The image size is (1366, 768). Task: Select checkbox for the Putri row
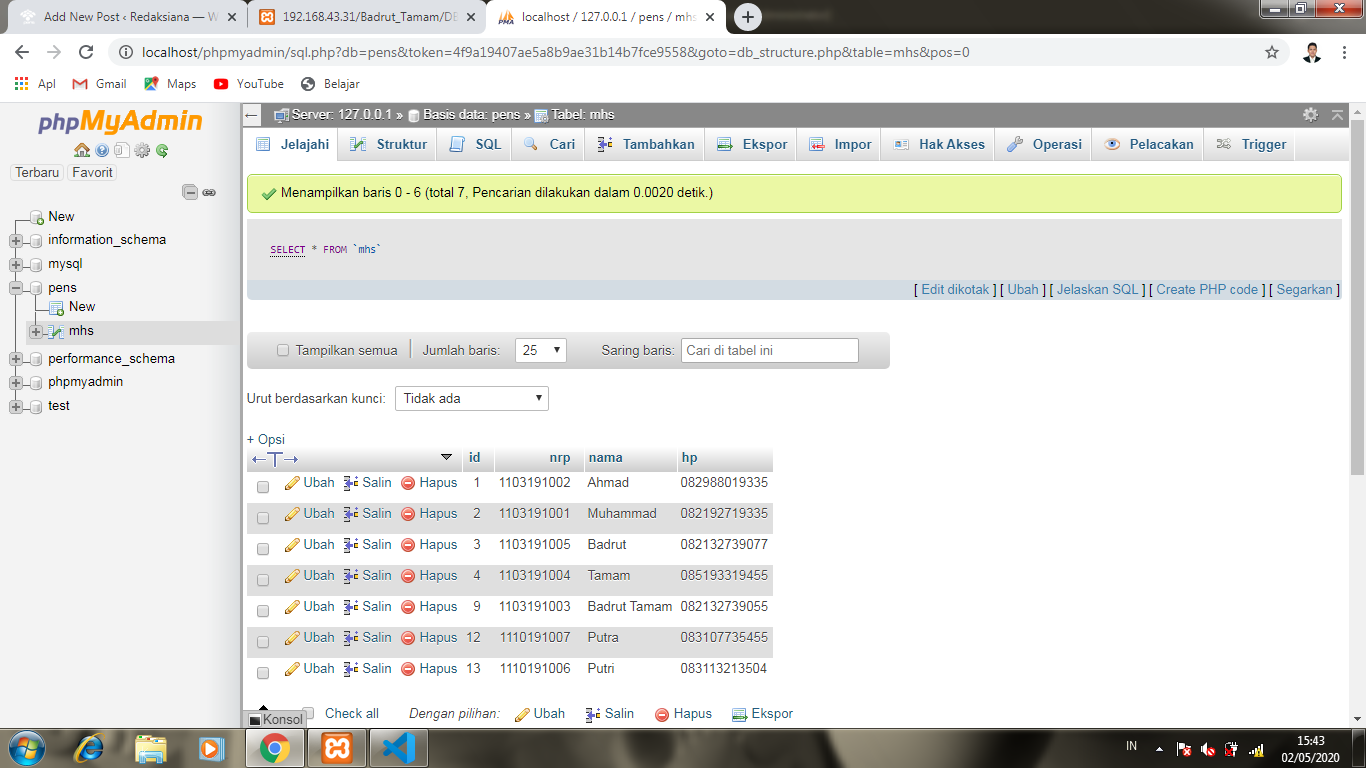(x=263, y=673)
